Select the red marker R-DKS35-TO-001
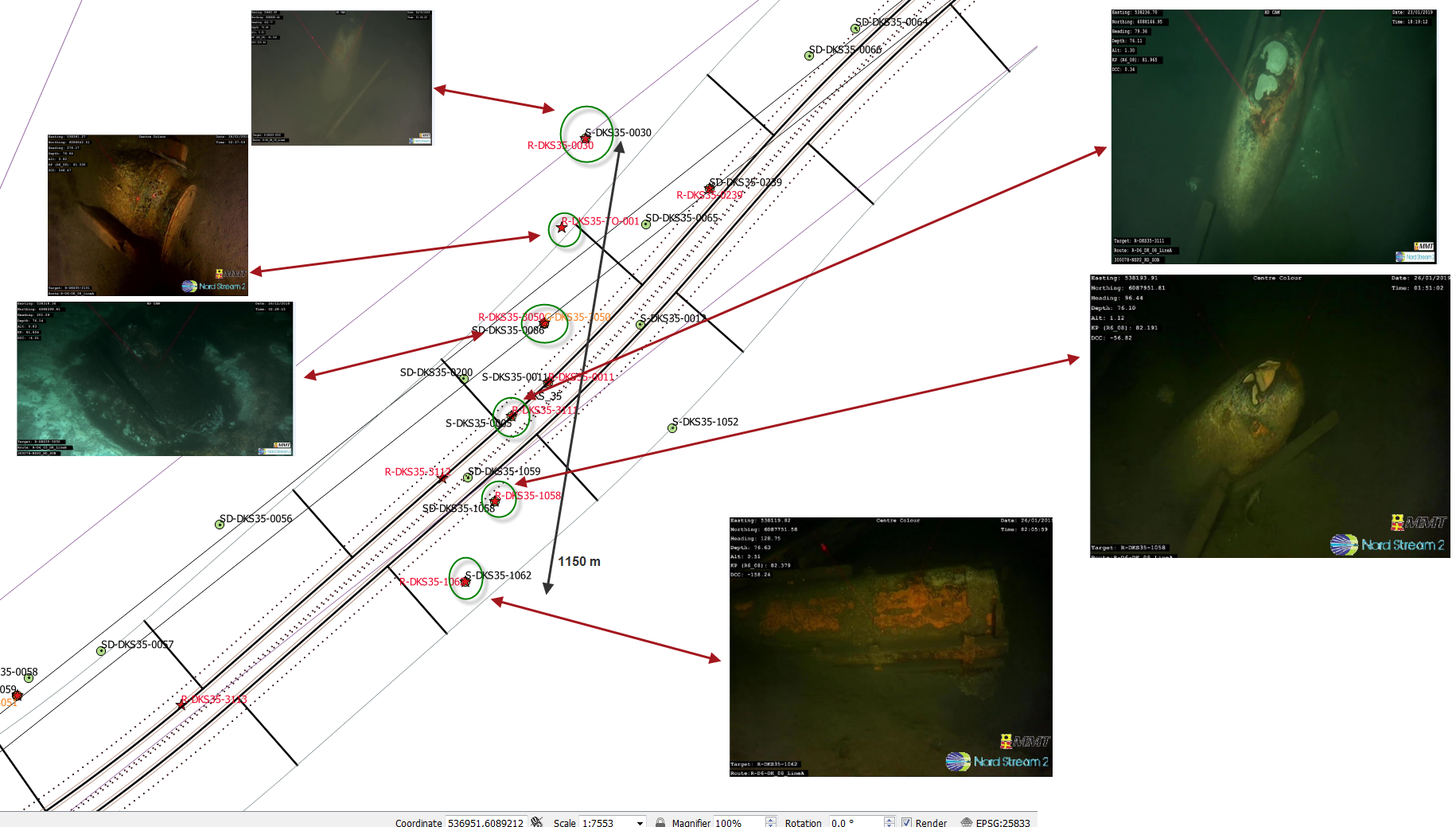1456x827 pixels. click(x=563, y=228)
